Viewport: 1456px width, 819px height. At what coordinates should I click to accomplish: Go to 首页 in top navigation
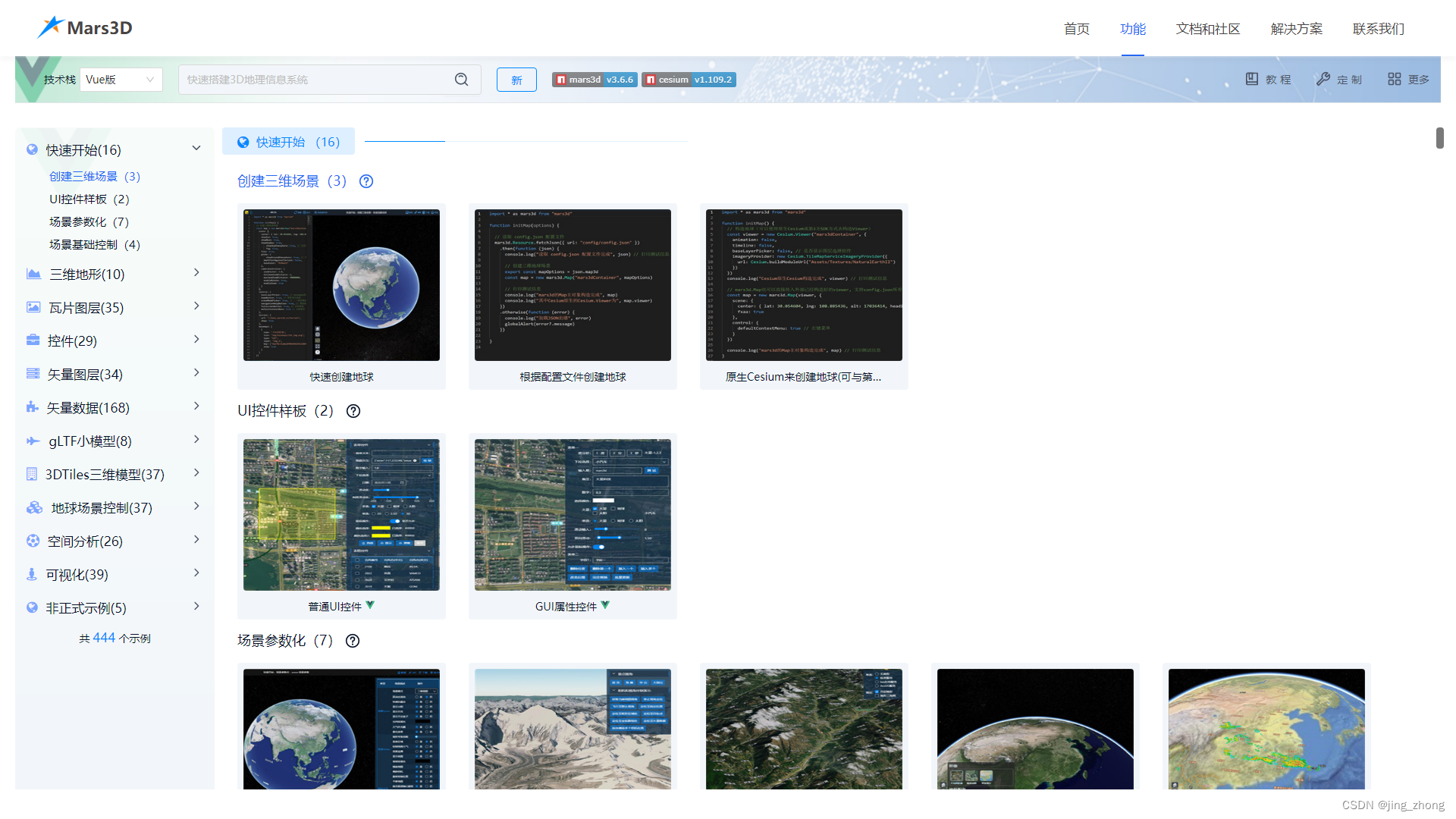(1076, 29)
